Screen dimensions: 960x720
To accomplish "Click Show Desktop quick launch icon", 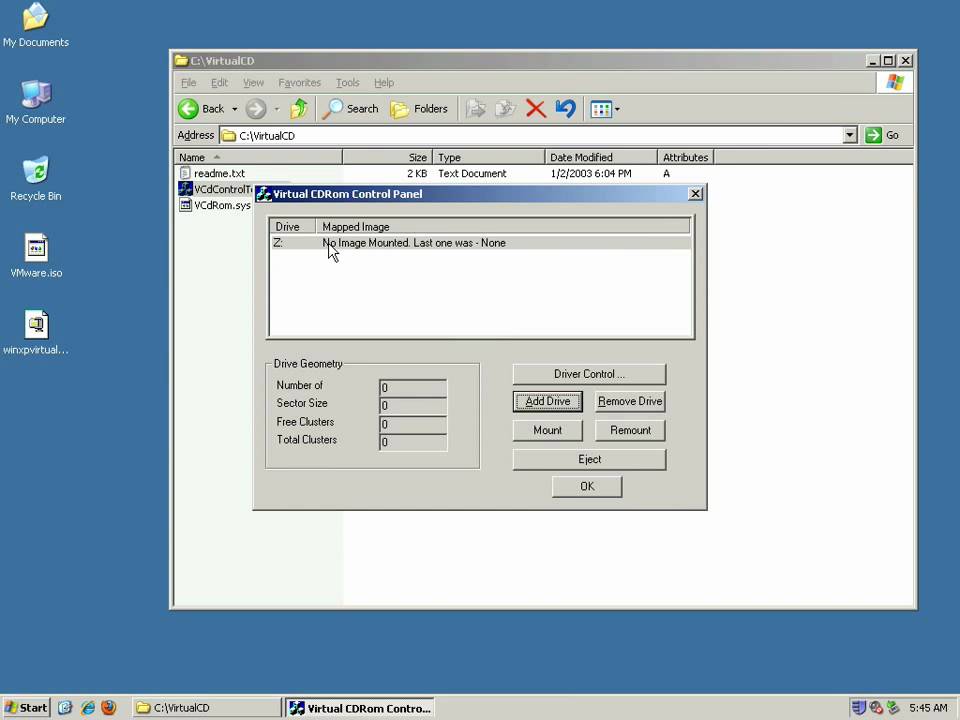I will [65, 708].
